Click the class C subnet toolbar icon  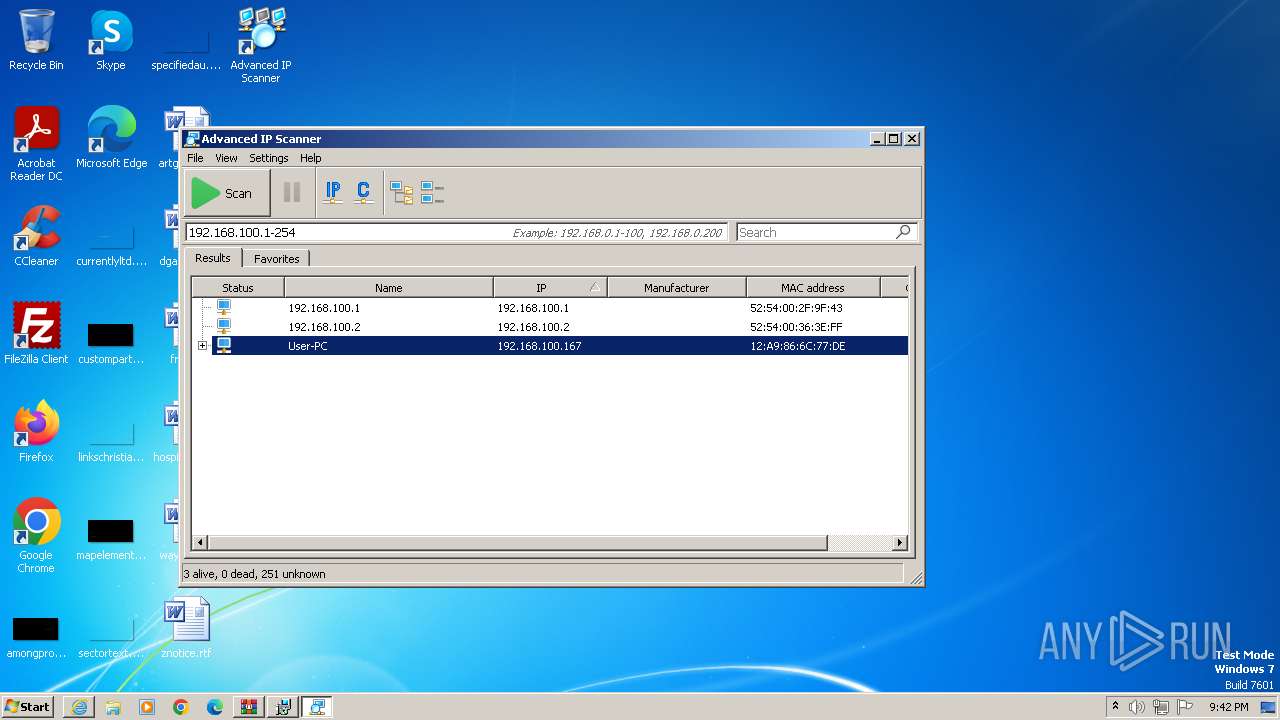[364, 193]
